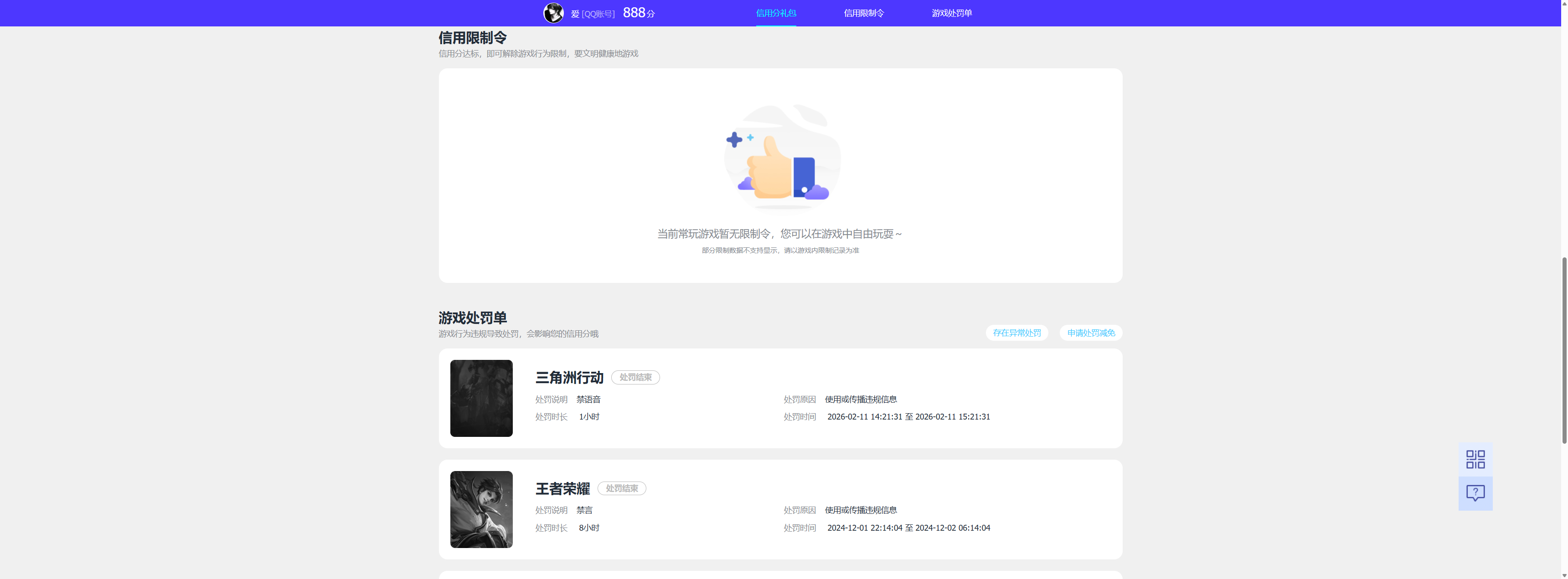Switch to 信用限制令 tab
The width and height of the screenshot is (1568, 579).
click(864, 13)
